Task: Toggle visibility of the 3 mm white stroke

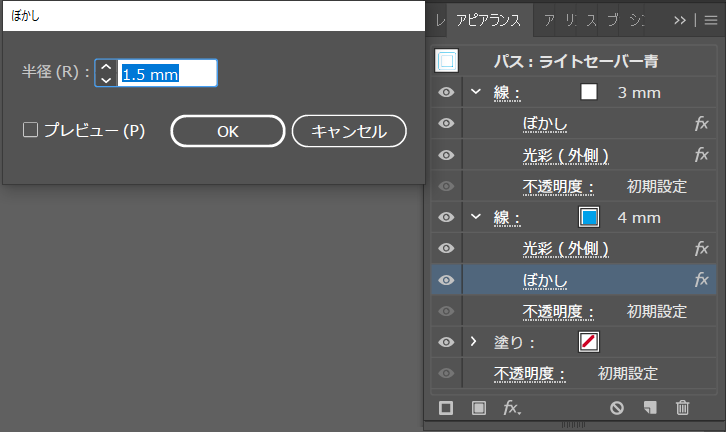Action: pos(446,92)
